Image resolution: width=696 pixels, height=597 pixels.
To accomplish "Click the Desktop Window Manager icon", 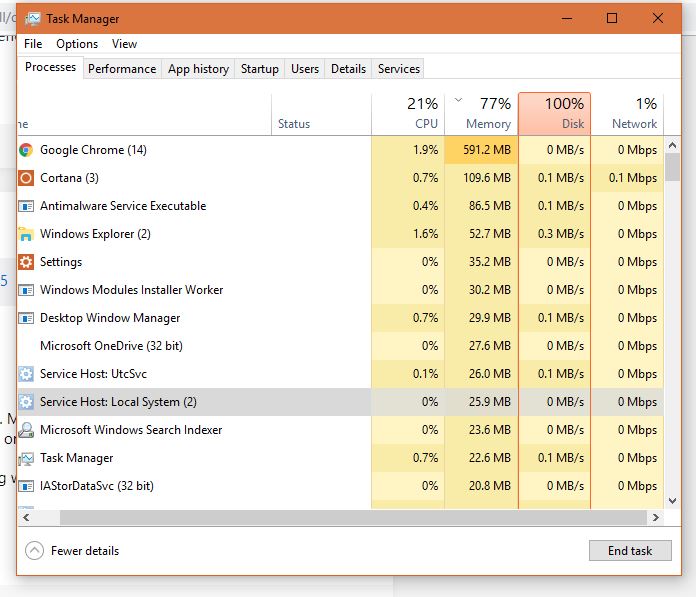I will point(26,318).
